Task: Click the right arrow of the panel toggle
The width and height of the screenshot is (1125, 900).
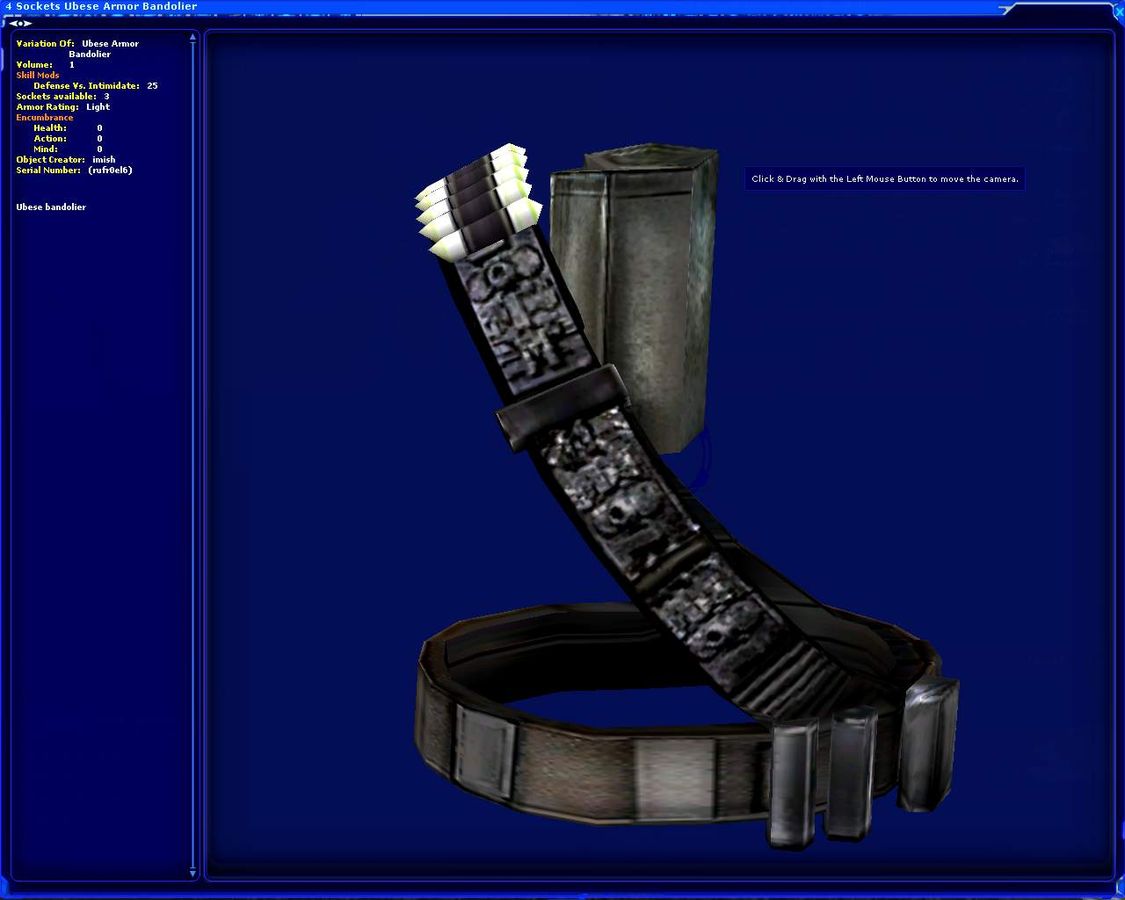Action: [29, 23]
